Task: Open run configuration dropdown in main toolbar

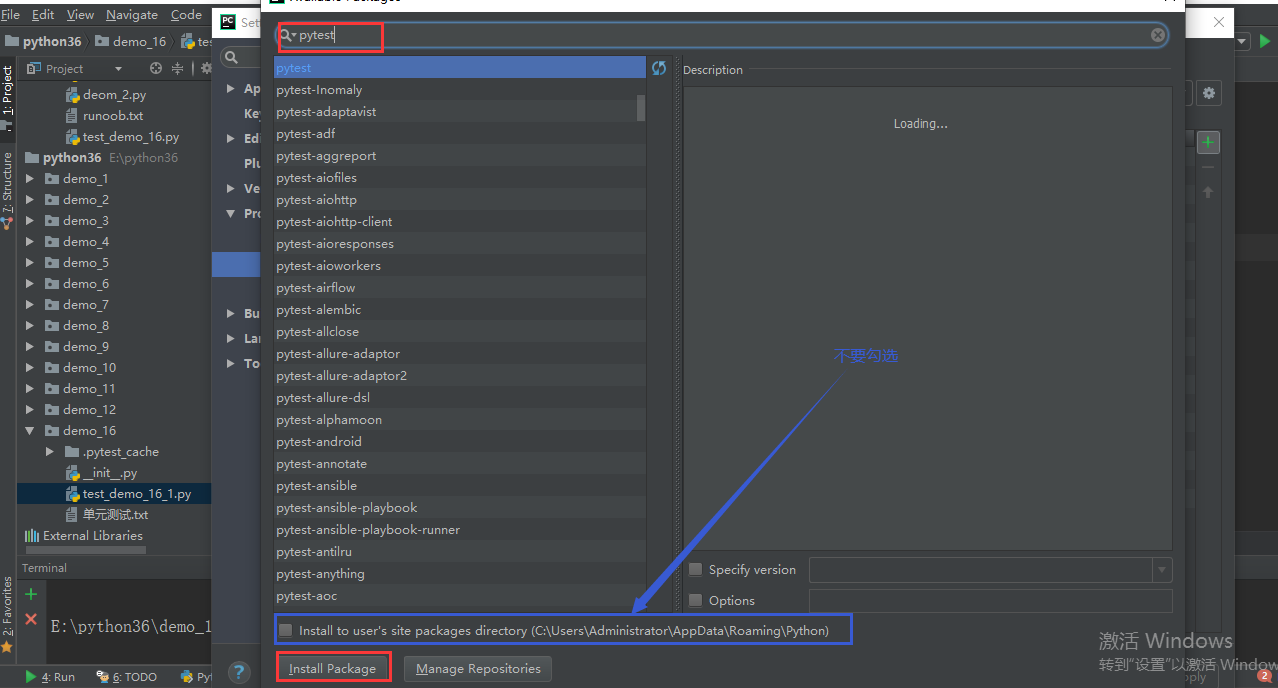Action: (x=1242, y=42)
